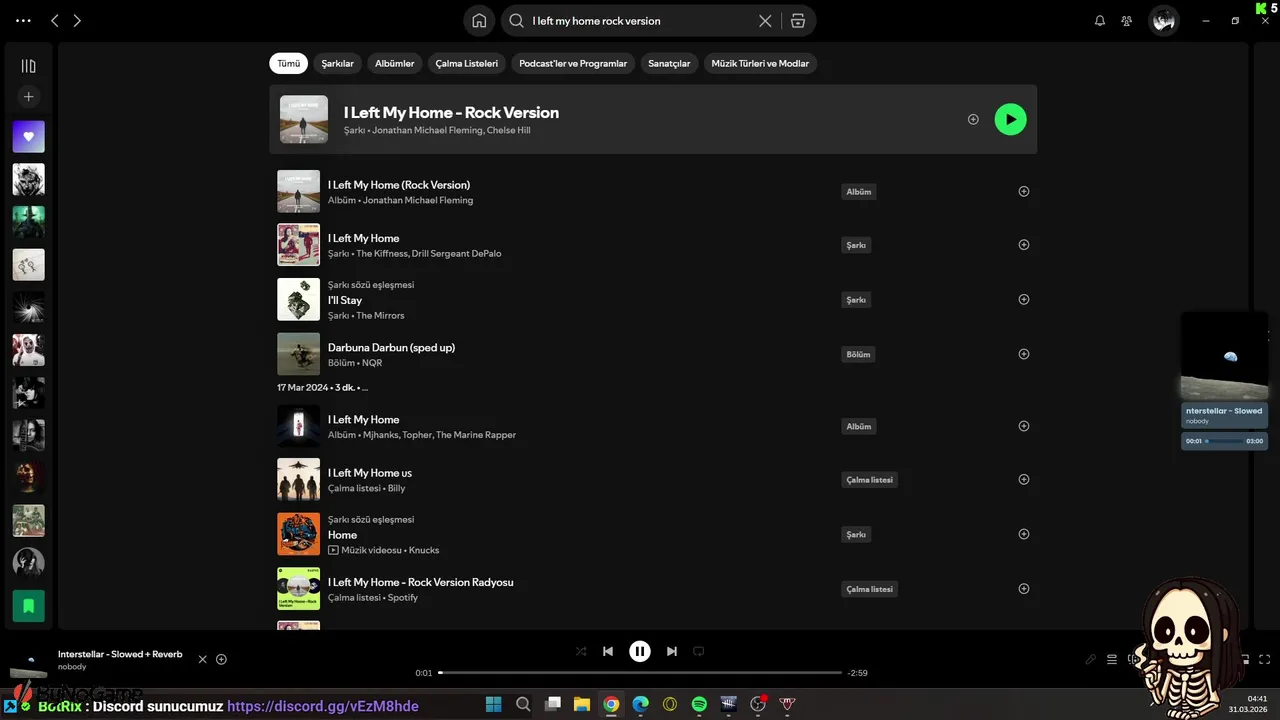Image resolution: width=1280 pixels, height=720 pixels.
Task: Open Darbuna Darbun (sped up) episode
Action: coord(391,347)
